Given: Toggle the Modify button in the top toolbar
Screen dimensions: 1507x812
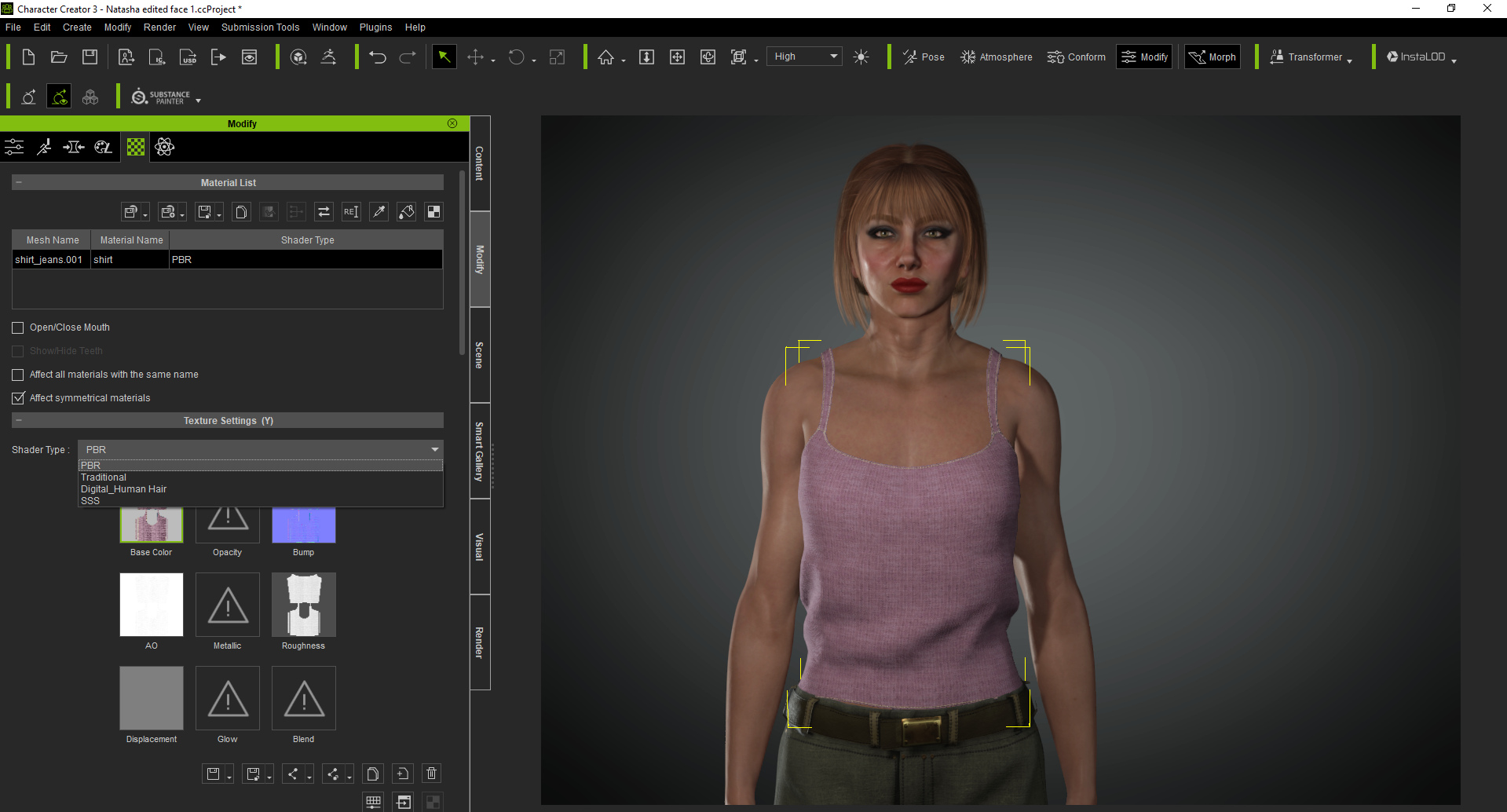Looking at the screenshot, I should (1145, 57).
